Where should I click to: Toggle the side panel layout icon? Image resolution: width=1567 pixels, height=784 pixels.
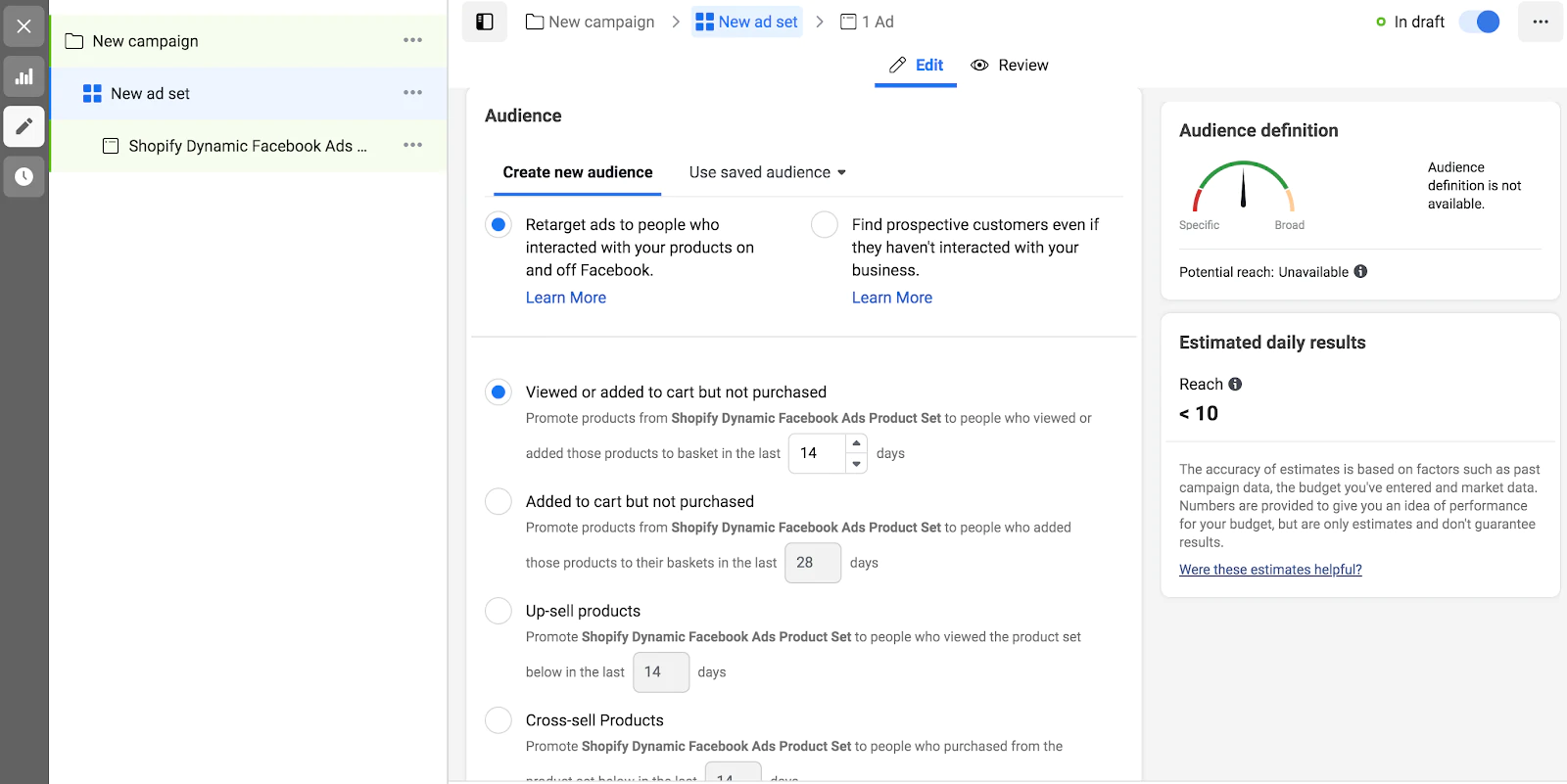[485, 22]
